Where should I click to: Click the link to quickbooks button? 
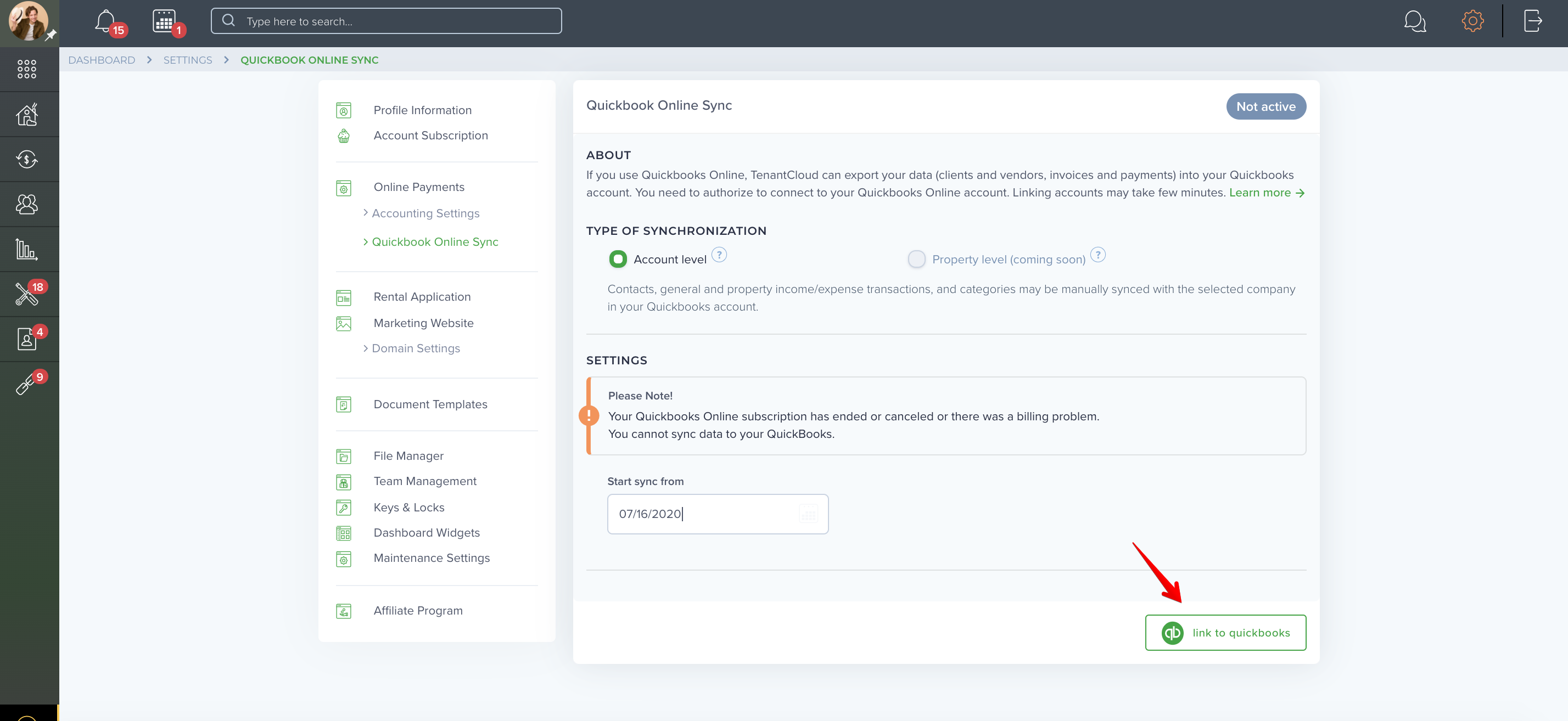point(1225,633)
